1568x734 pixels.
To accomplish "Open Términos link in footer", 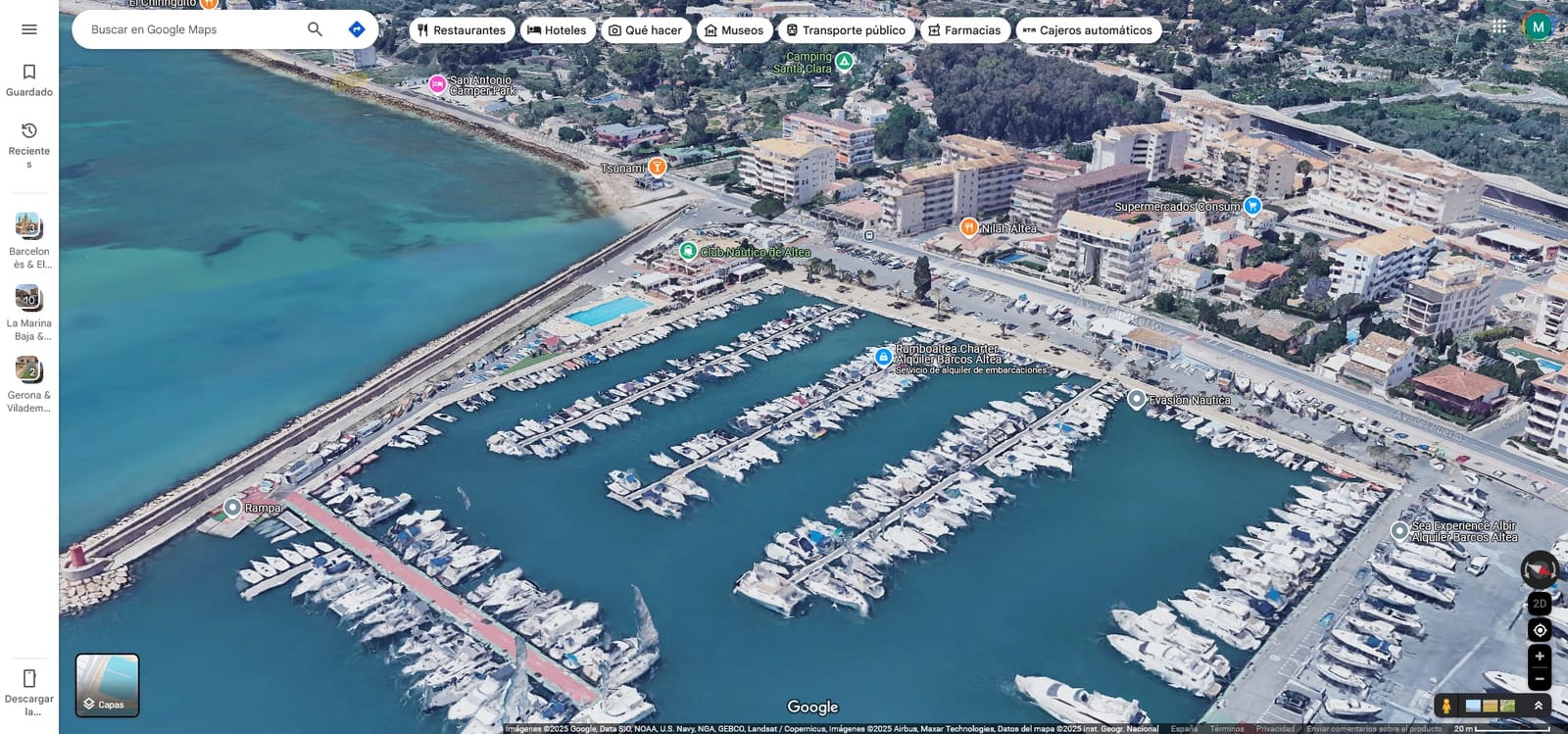I will pos(1227,729).
